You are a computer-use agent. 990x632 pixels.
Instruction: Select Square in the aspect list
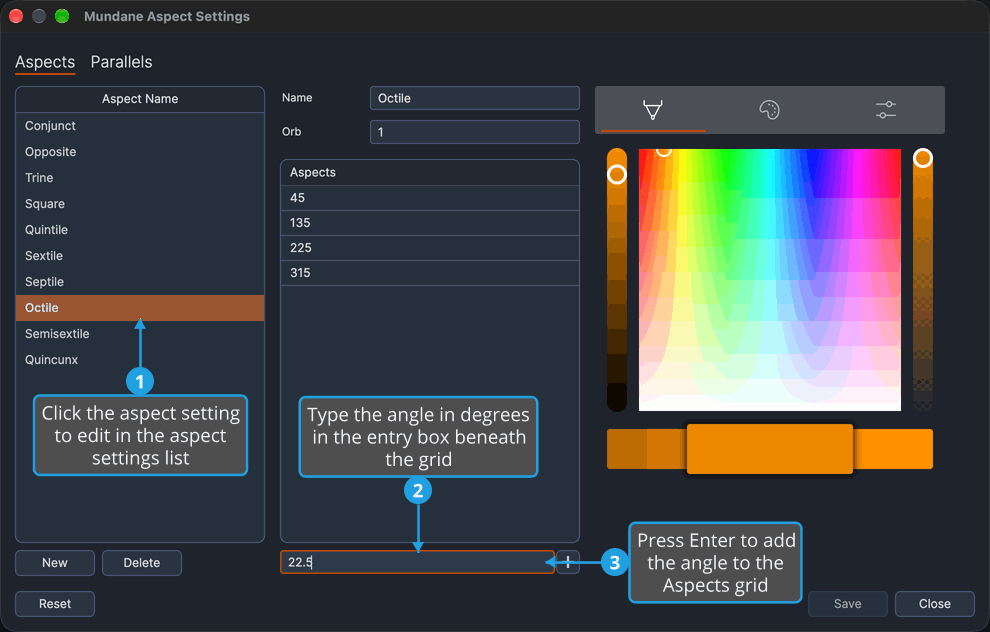pos(140,203)
